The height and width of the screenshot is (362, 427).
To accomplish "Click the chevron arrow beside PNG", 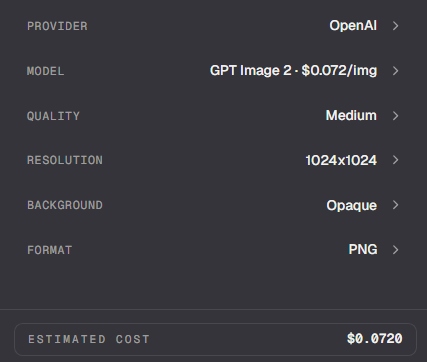I will pos(395,250).
